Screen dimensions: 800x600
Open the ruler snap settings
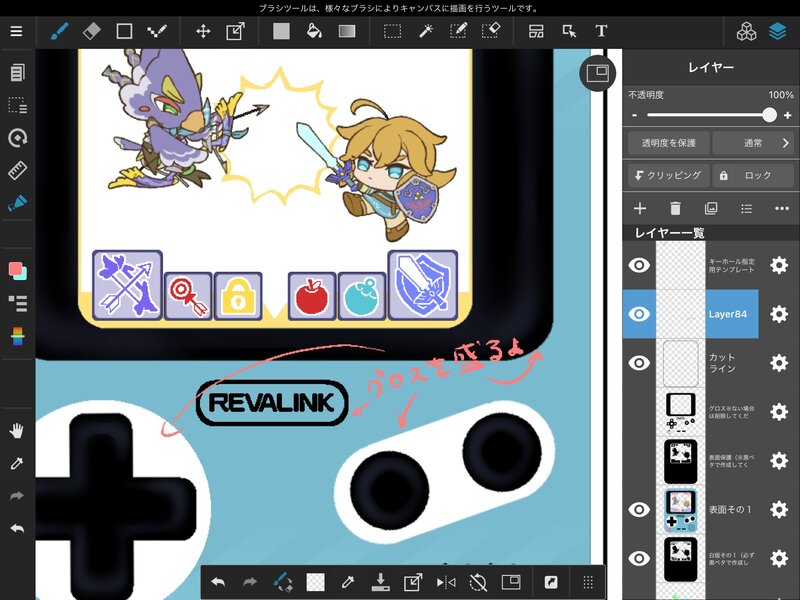17,170
